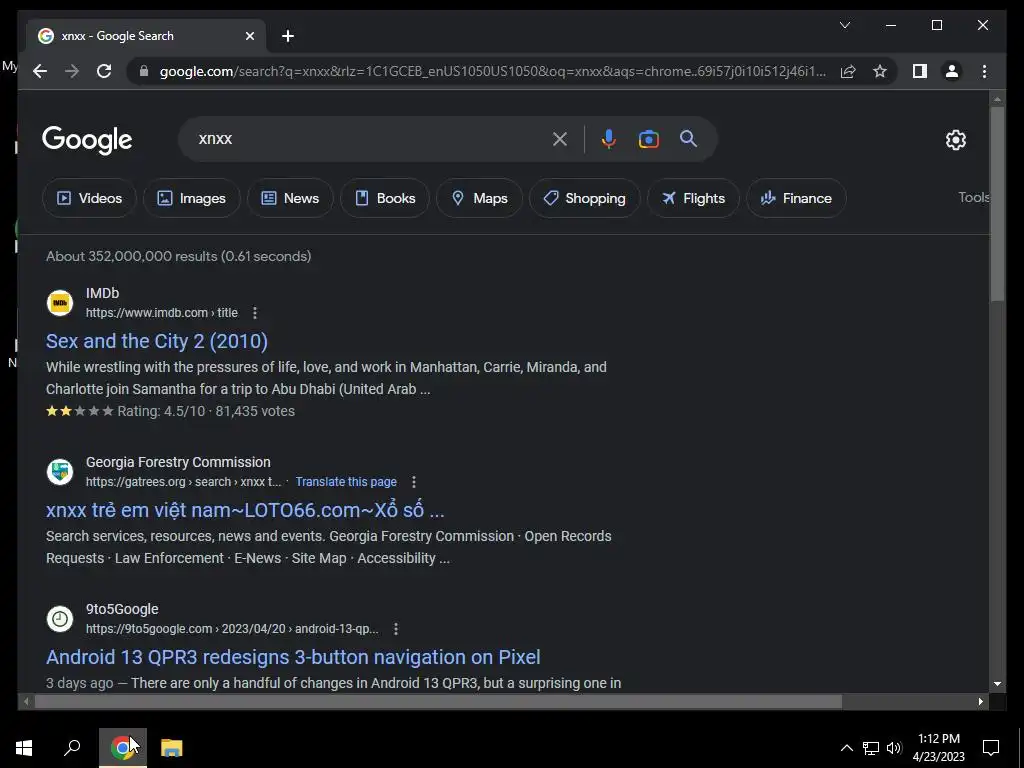
Task: Open the Windows Start menu
Action: (x=24, y=748)
